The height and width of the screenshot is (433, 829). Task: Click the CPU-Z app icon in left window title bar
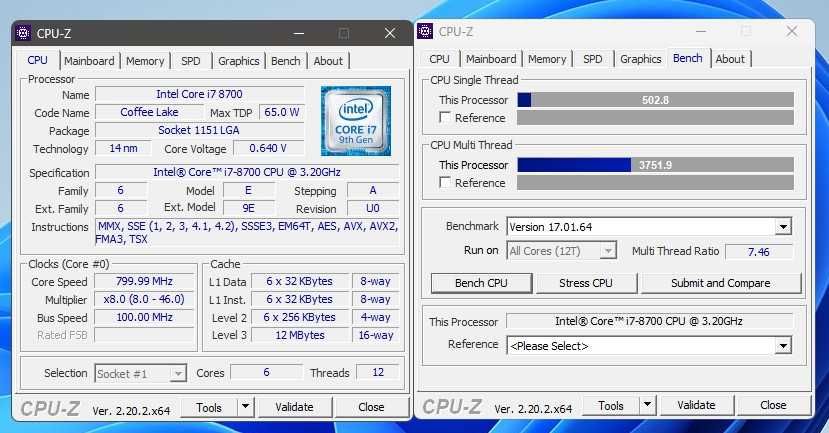(23, 33)
